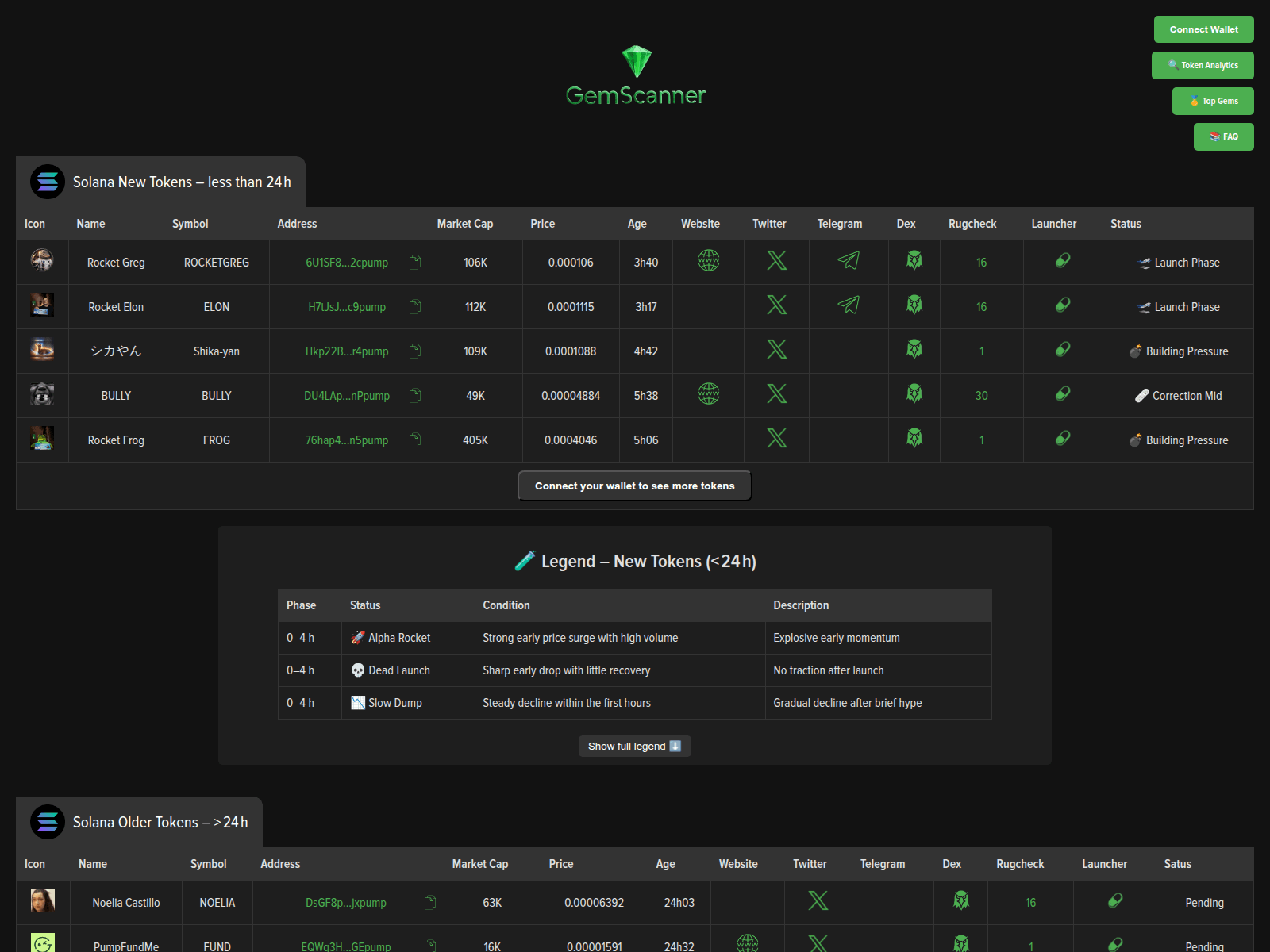Click Rocket Frog's Launcher pill icon

[1063, 437]
